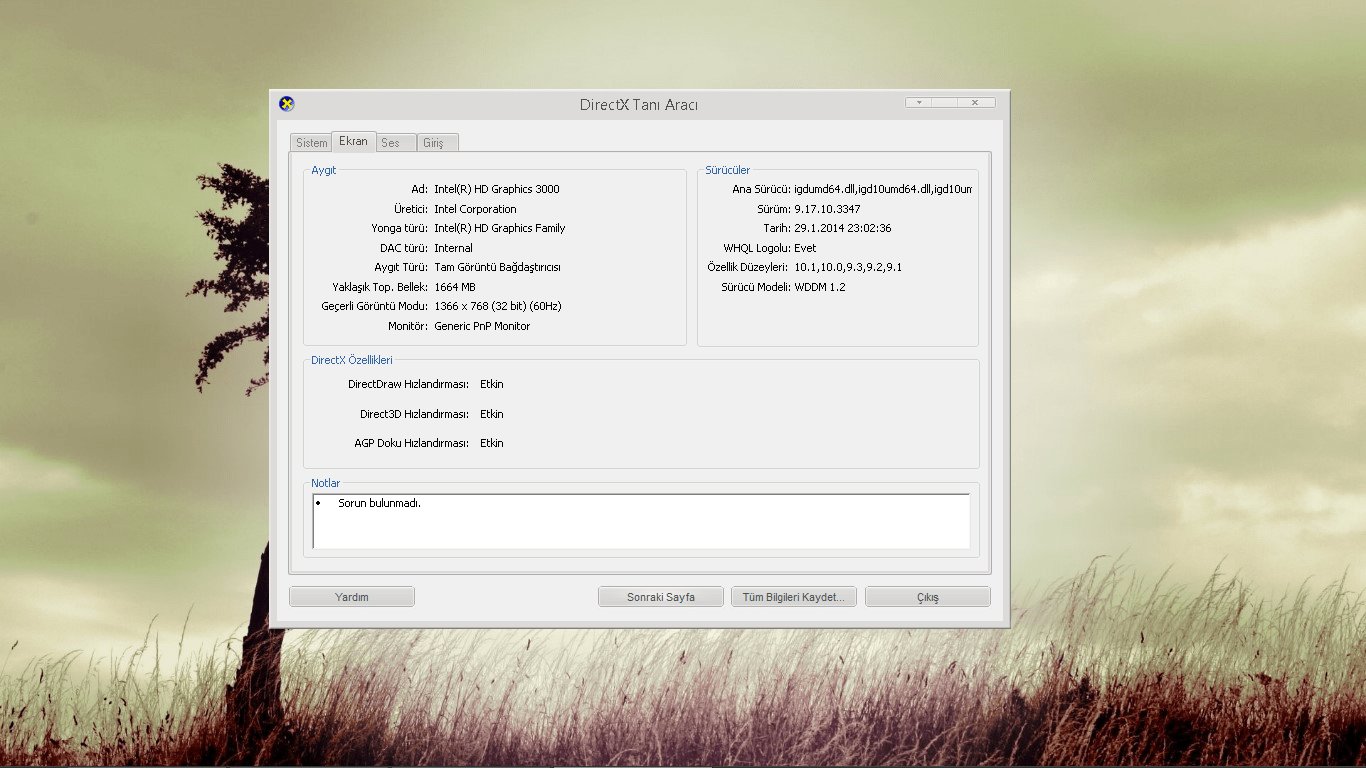Click "Etkin" next to AGP Doku Hızlandırması

pyautogui.click(x=492, y=443)
